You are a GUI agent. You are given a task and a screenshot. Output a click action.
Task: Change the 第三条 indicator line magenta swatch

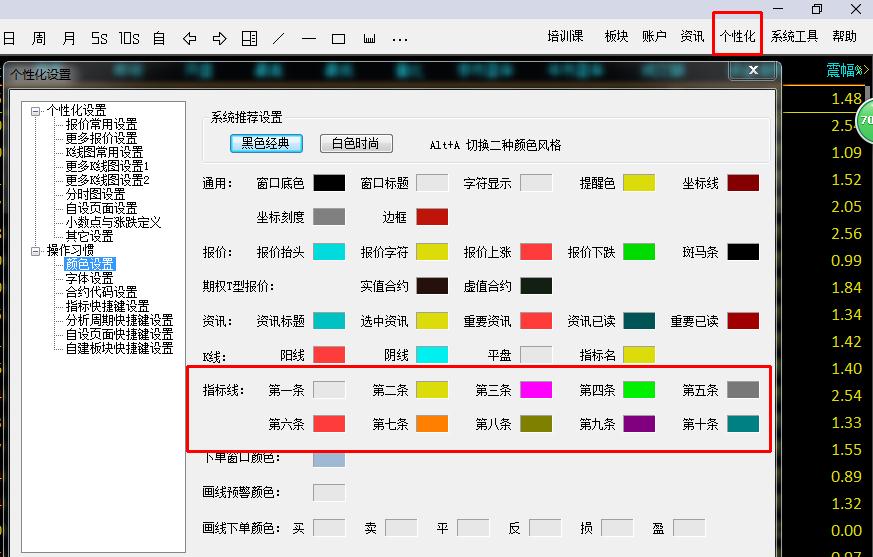(x=536, y=390)
